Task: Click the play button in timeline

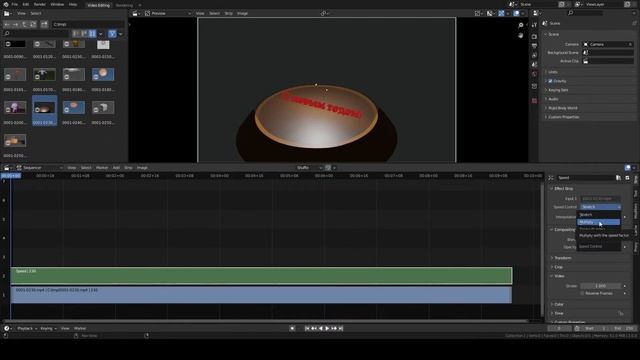Action: click(x=327, y=328)
